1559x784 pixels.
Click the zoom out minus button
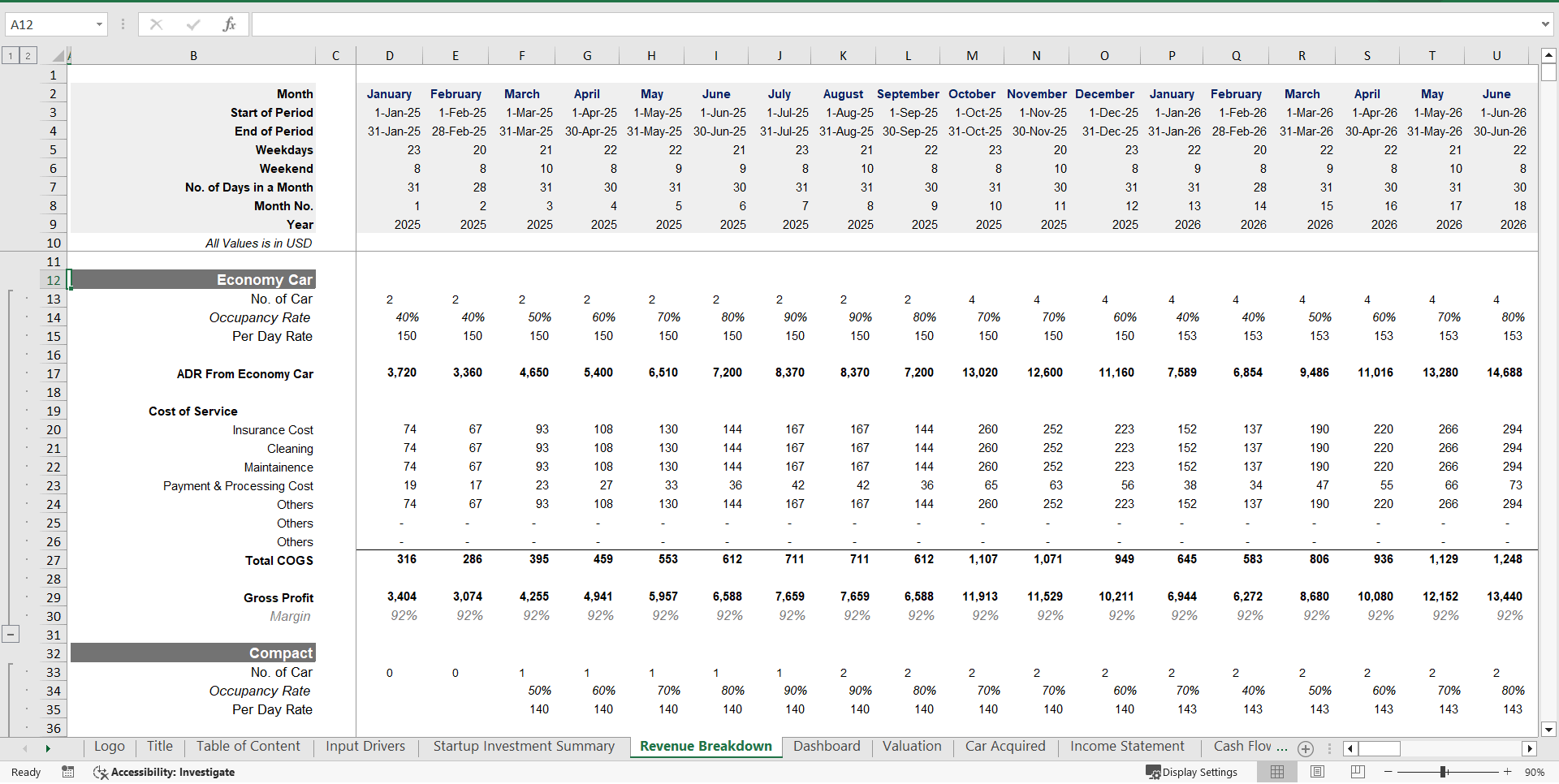pos(1388,772)
